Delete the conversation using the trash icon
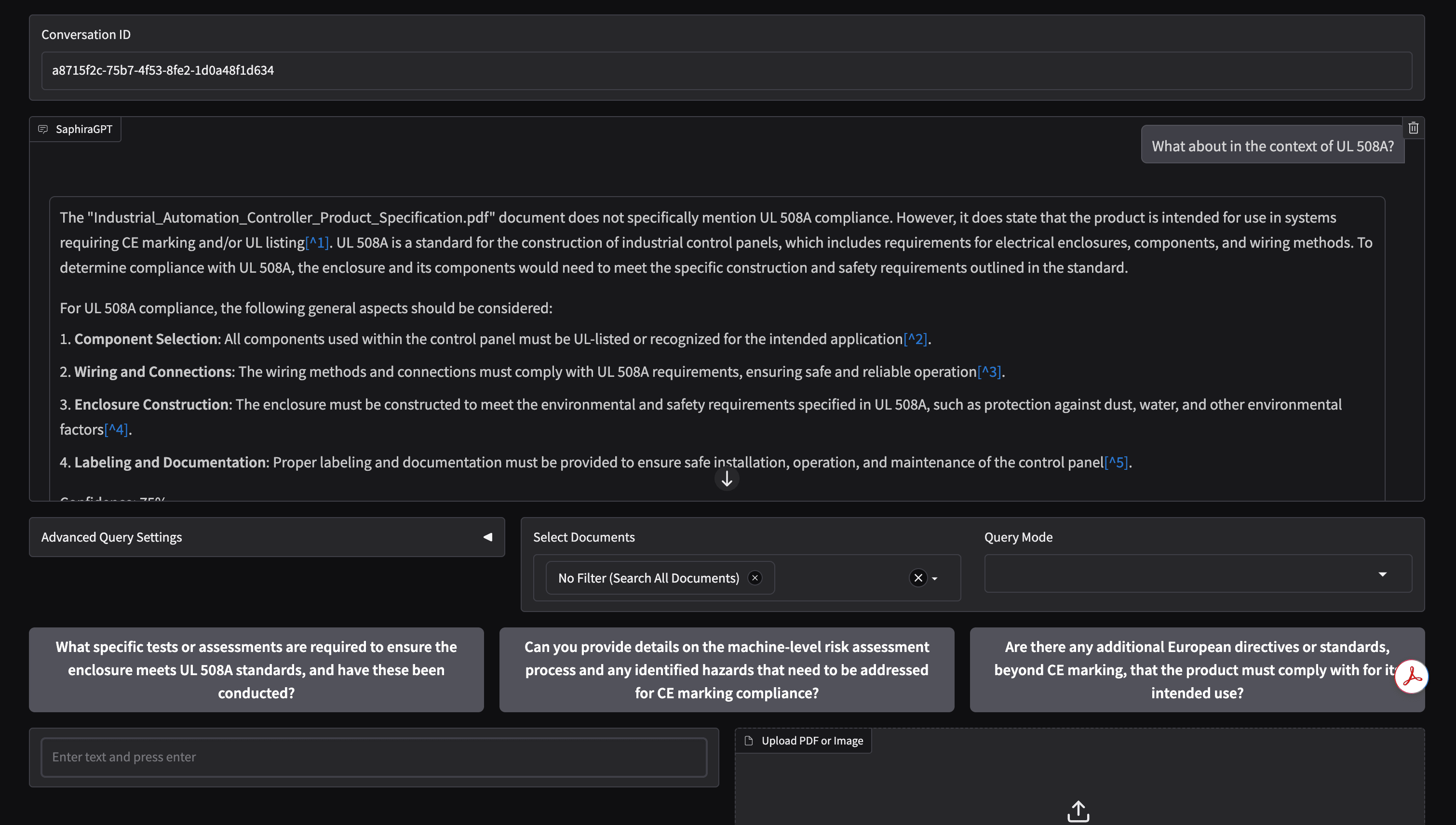The width and height of the screenshot is (1456, 825). pyautogui.click(x=1414, y=128)
